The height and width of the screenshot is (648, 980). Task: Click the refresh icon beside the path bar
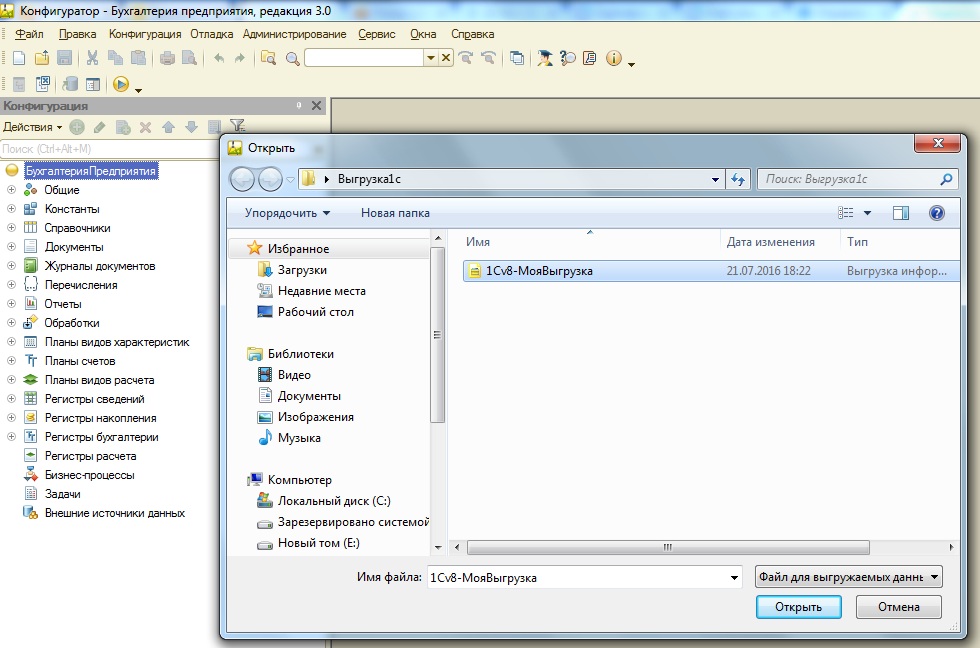pyautogui.click(x=738, y=179)
